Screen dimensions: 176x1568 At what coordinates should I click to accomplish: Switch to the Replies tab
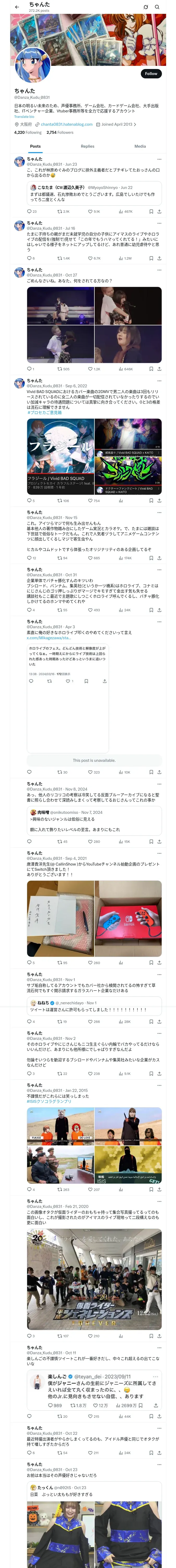(x=87, y=146)
